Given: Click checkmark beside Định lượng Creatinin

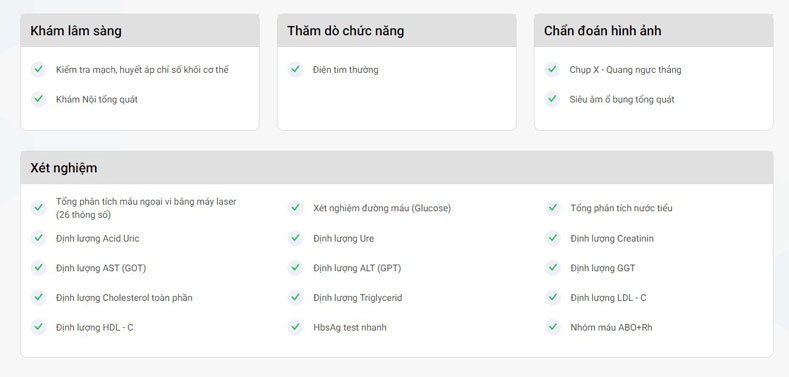Looking at the screenshot, I should (553, 238).
